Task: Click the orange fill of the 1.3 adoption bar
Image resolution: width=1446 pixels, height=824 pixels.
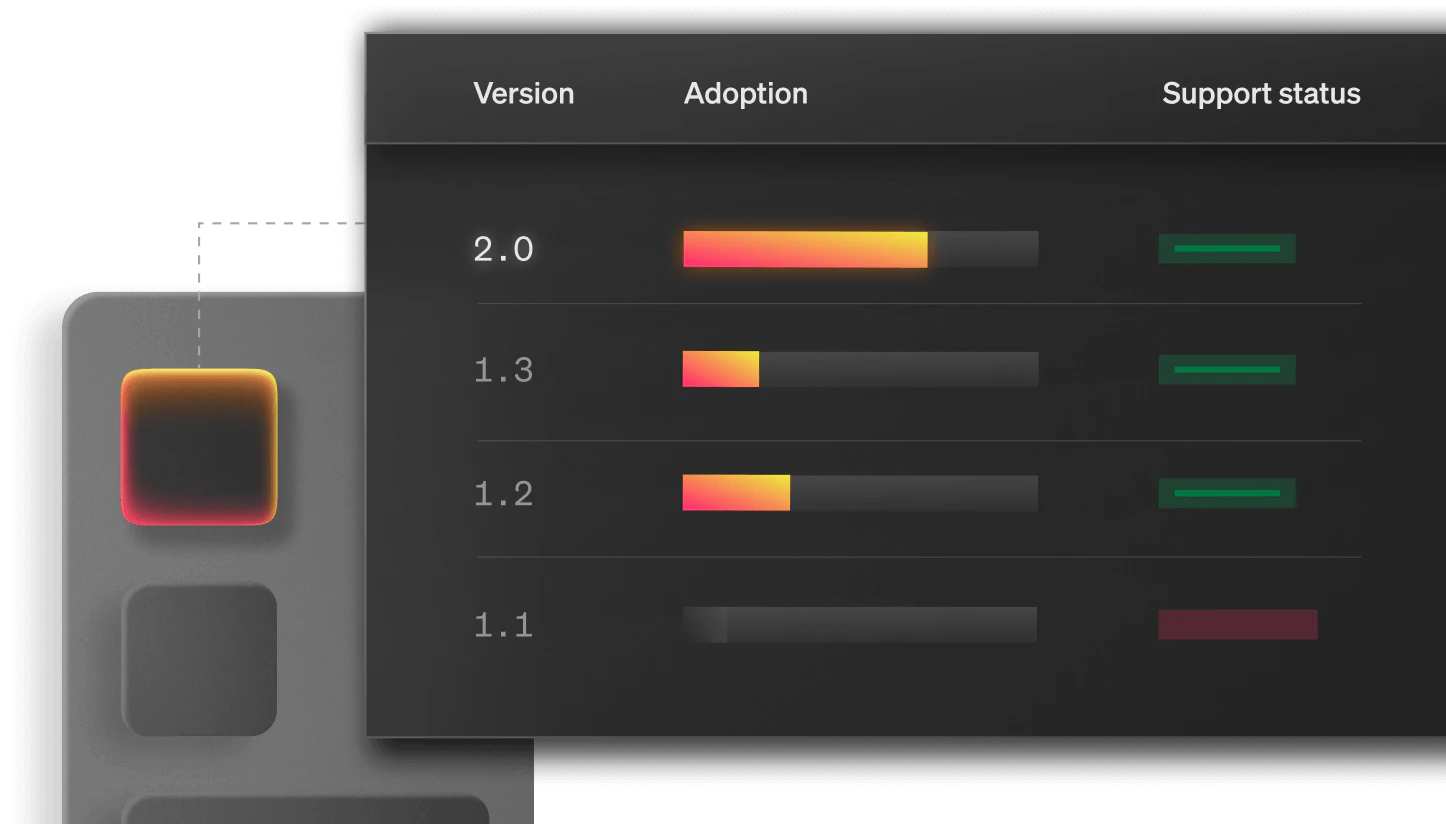Action: click(x=720, y=369)
